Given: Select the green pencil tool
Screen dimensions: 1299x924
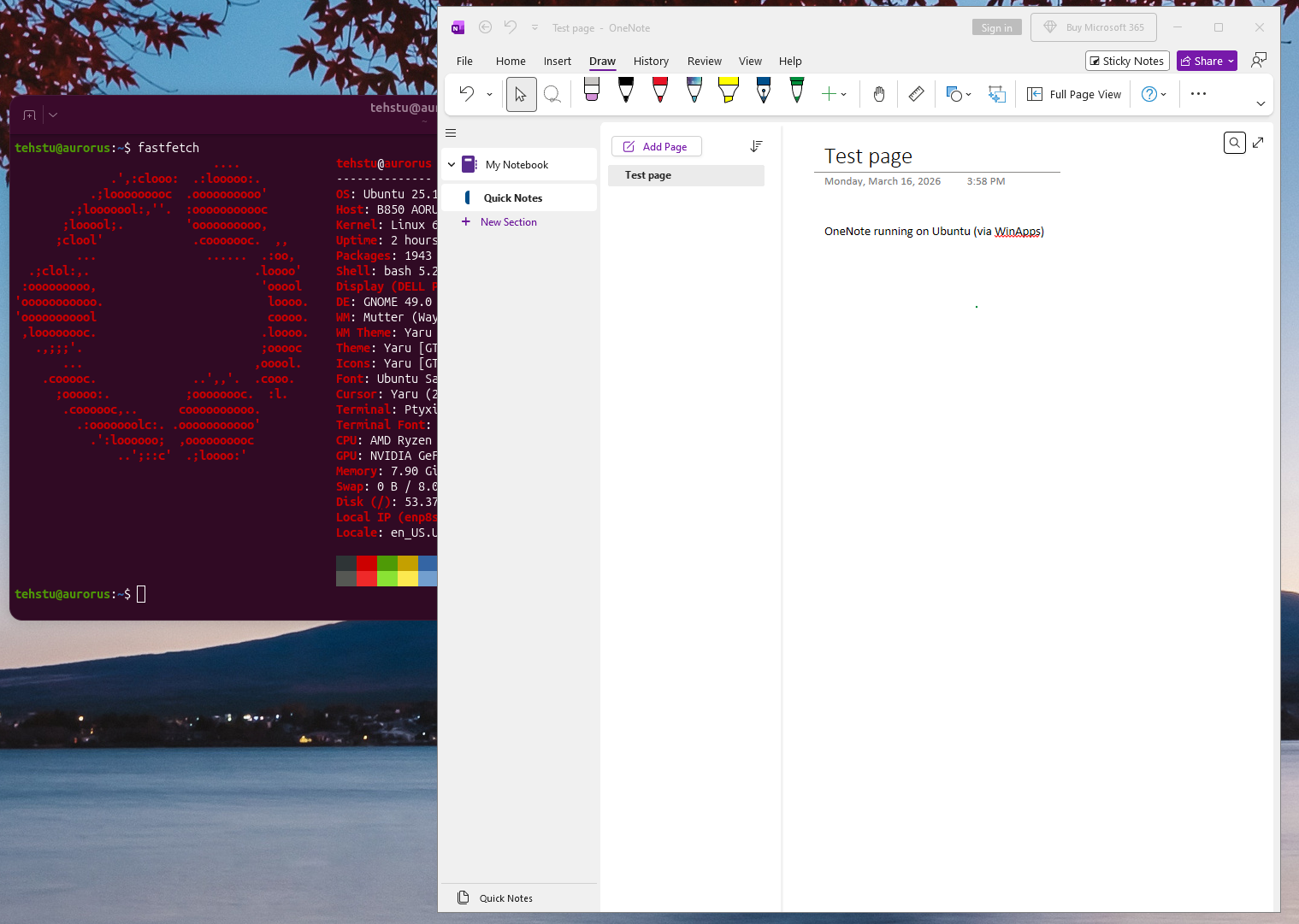Looking at the screenshot, I should (797, 90).
